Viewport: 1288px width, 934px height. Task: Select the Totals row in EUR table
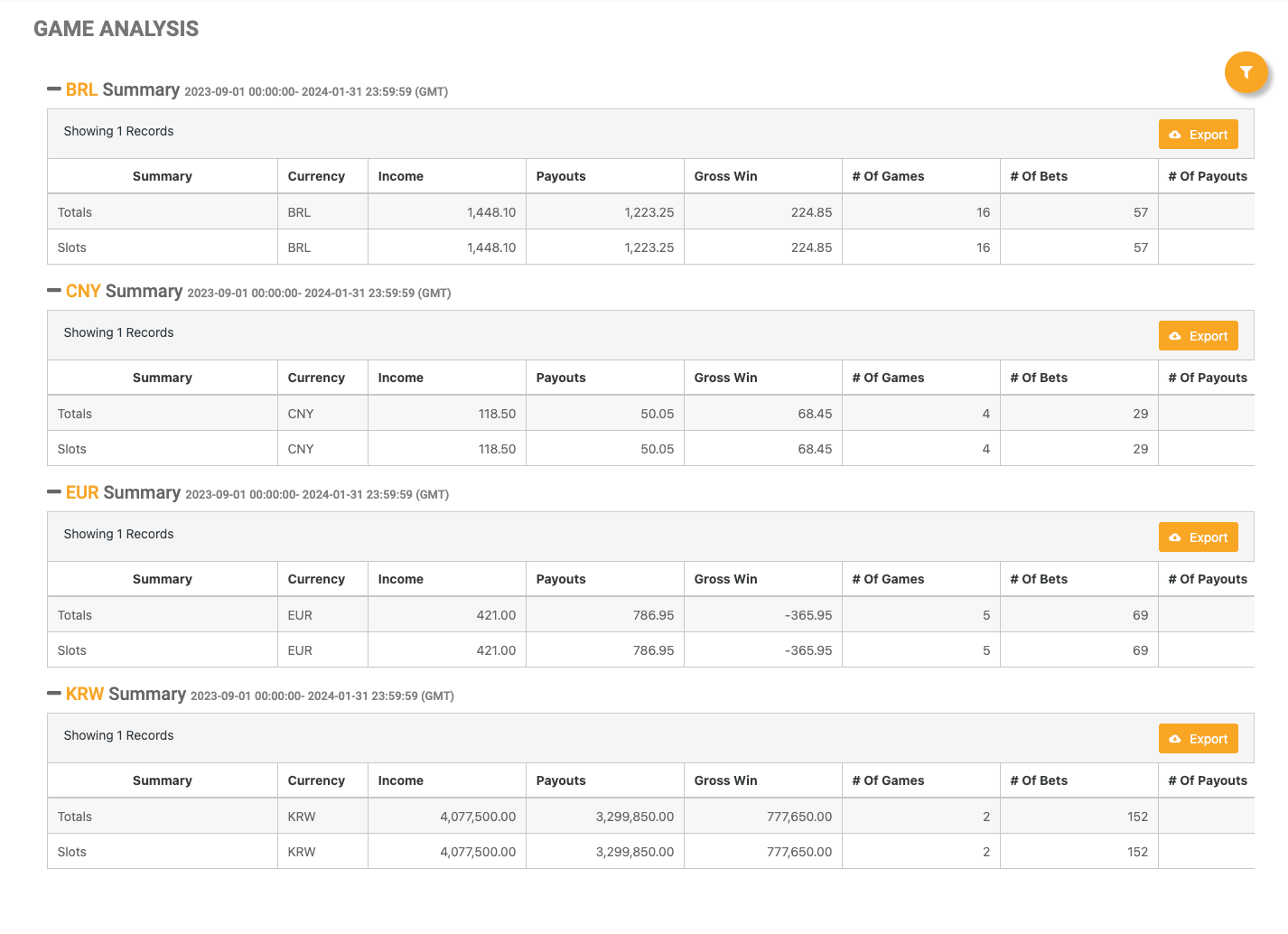[75, 615]
